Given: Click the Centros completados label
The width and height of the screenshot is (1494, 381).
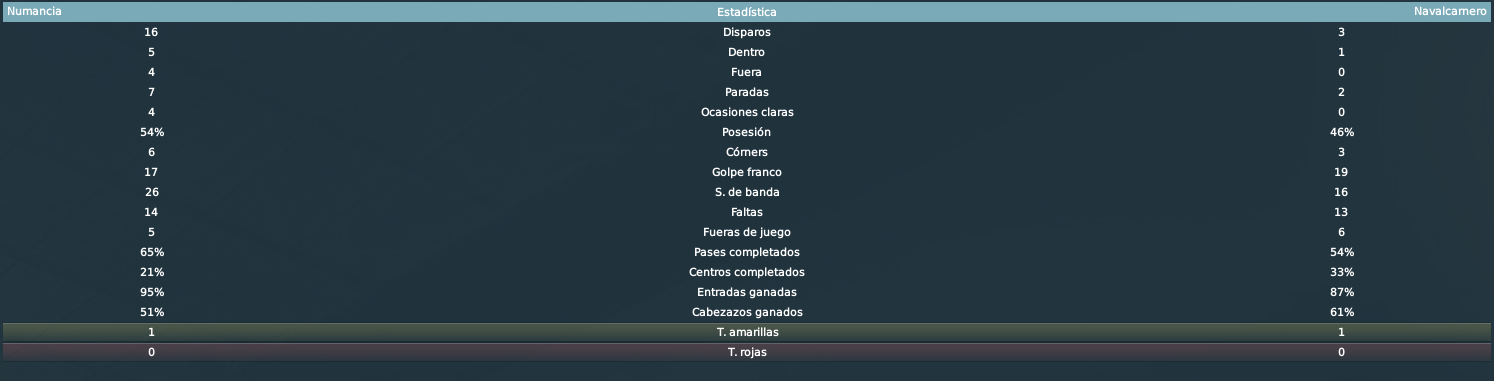Looking at the screenshot, I should pyautogui.click(x=747, y=272).
